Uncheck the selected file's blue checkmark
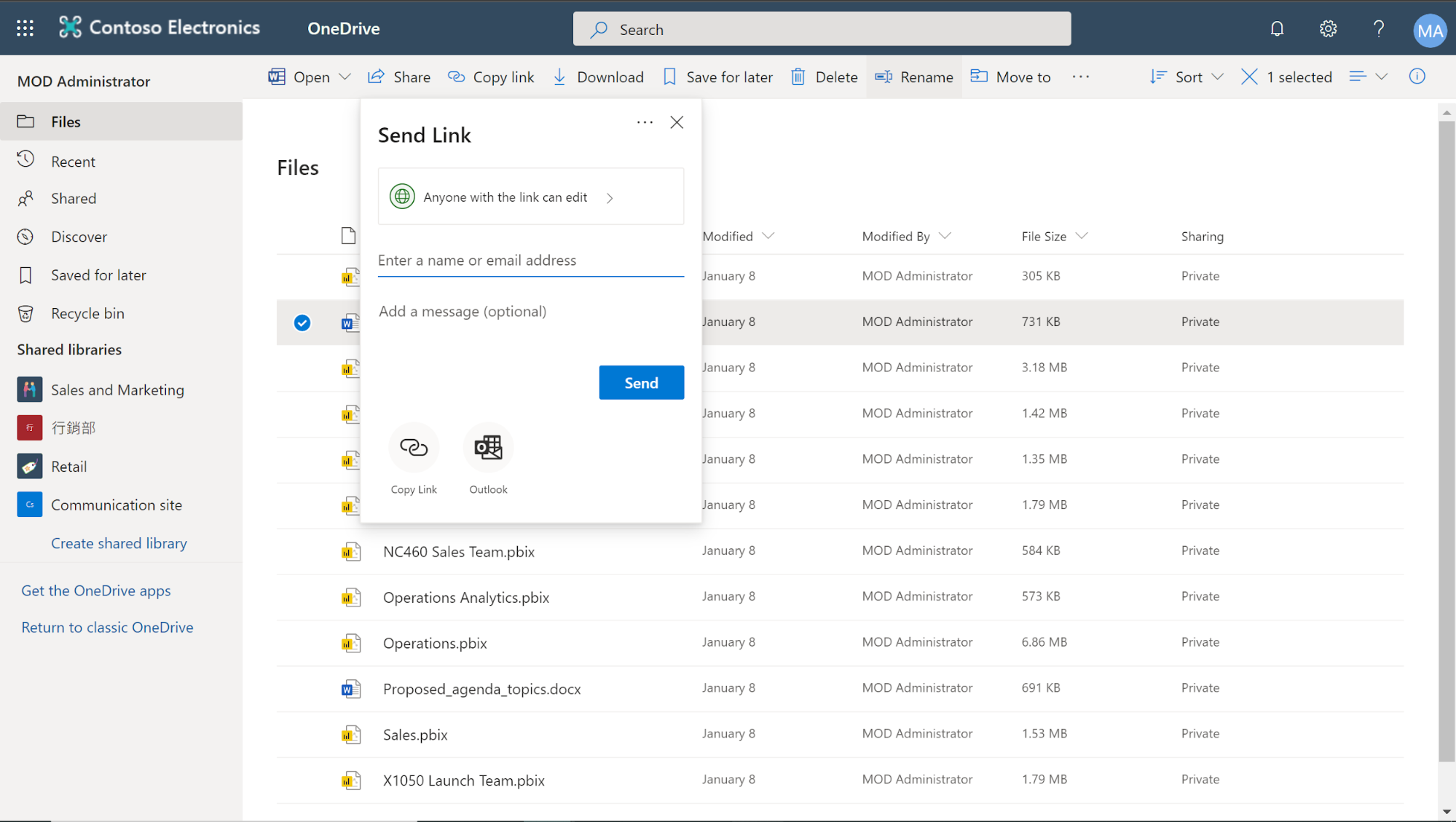The height and width of the screenshot is (822, 1456). [x=302, y=323]
